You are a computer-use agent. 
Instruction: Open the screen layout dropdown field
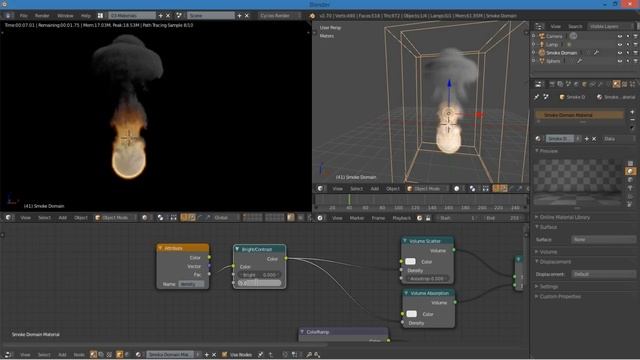pos(132,16)
